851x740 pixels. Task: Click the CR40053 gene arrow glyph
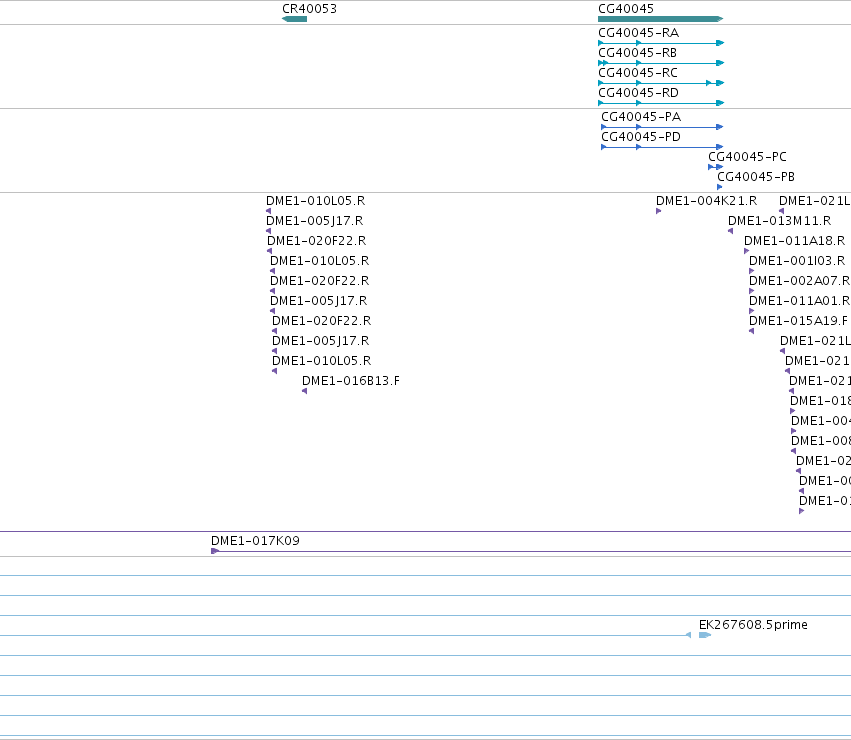(x=295, y=19)
